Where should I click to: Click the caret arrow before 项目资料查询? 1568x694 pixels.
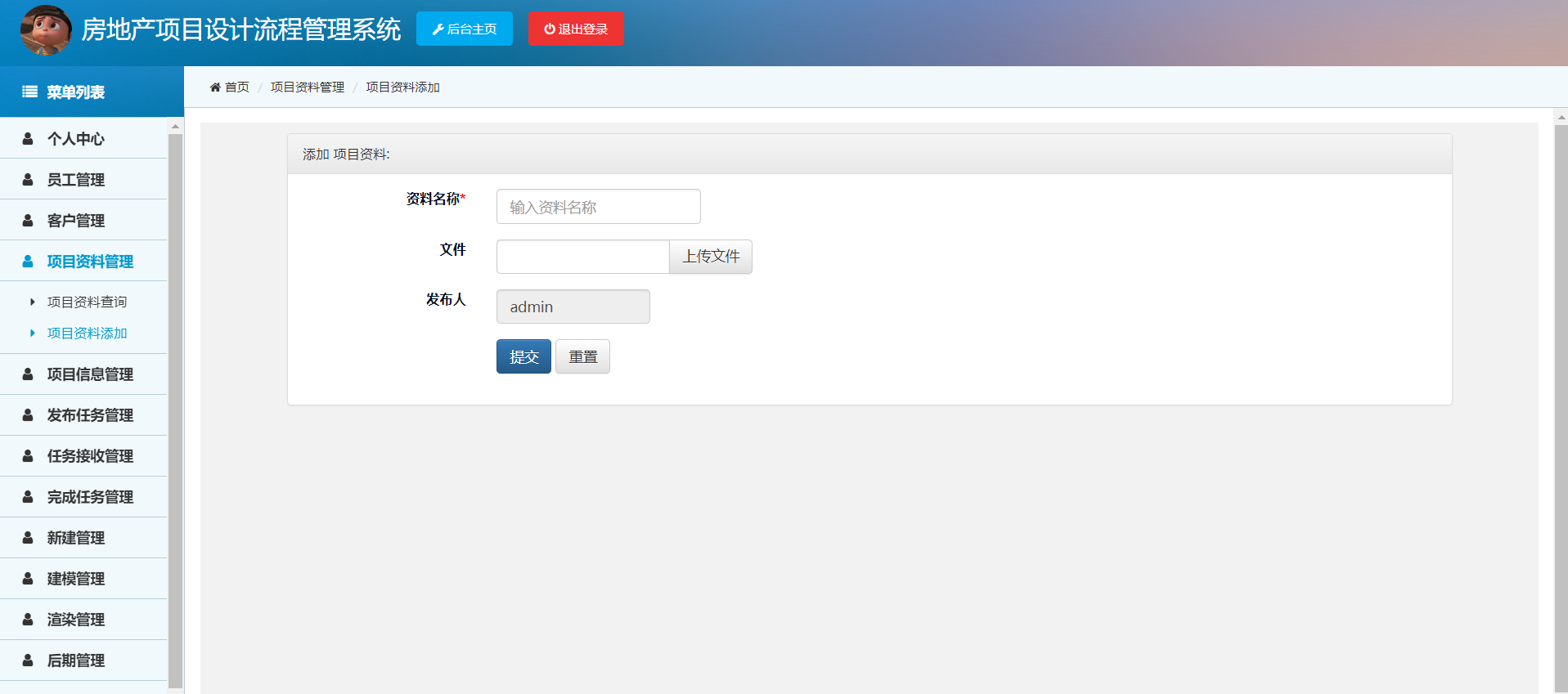33,302
